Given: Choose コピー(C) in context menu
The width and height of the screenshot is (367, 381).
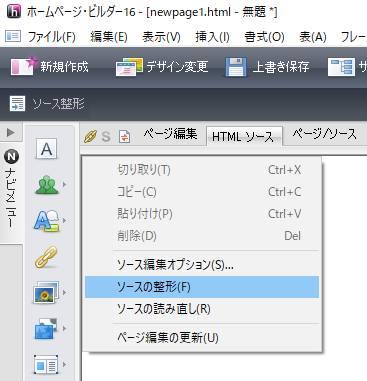Looking at the screenshot, I should (x=202, y=192).
